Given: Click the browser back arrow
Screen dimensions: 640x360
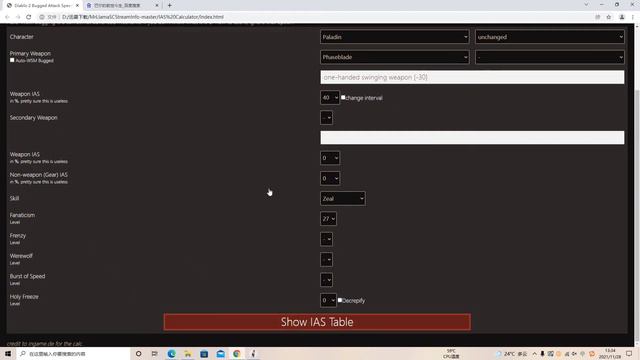Looking at the screenshot, I should 7,17.
